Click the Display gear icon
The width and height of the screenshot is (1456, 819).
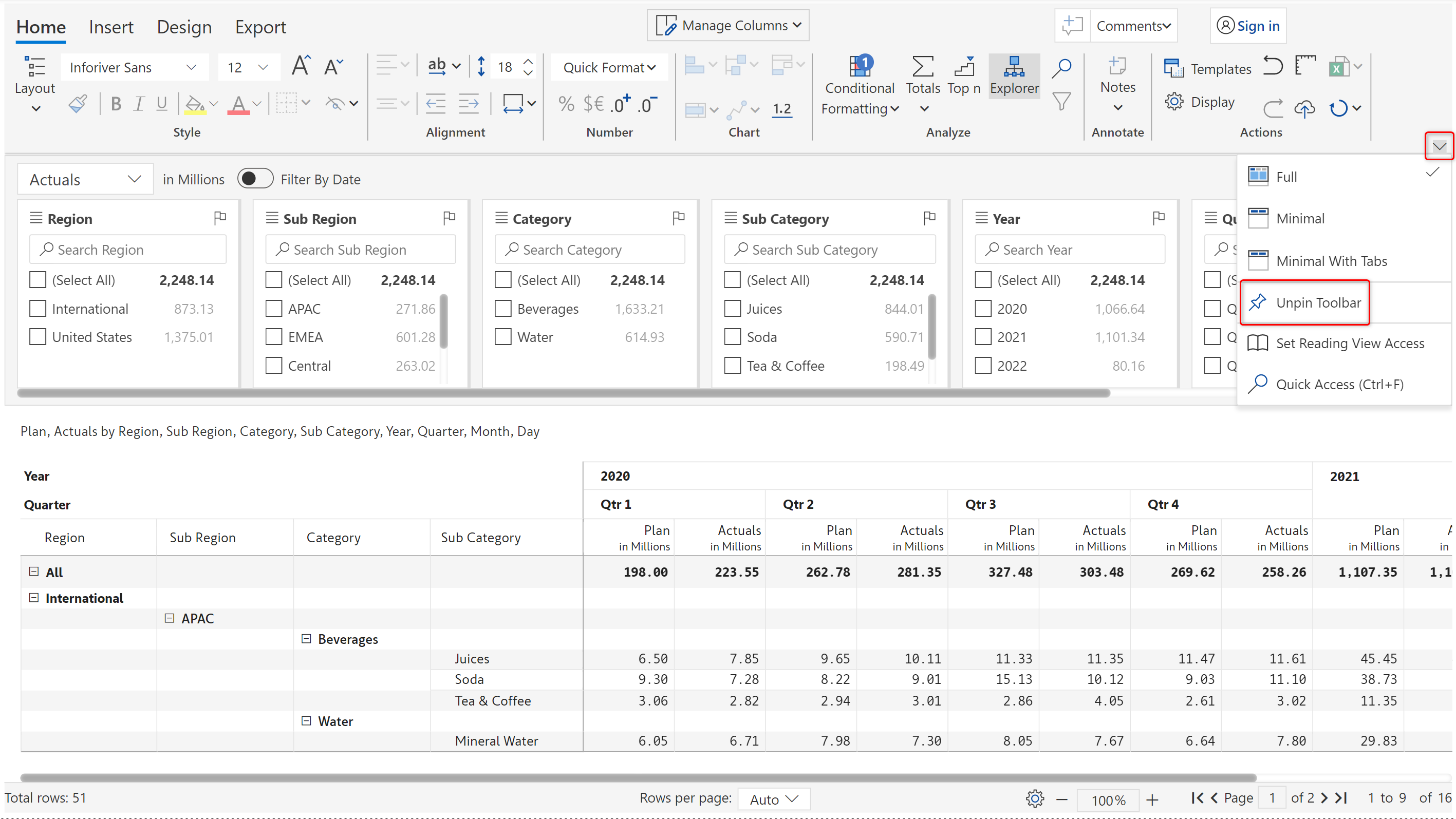coord(1174,102)
